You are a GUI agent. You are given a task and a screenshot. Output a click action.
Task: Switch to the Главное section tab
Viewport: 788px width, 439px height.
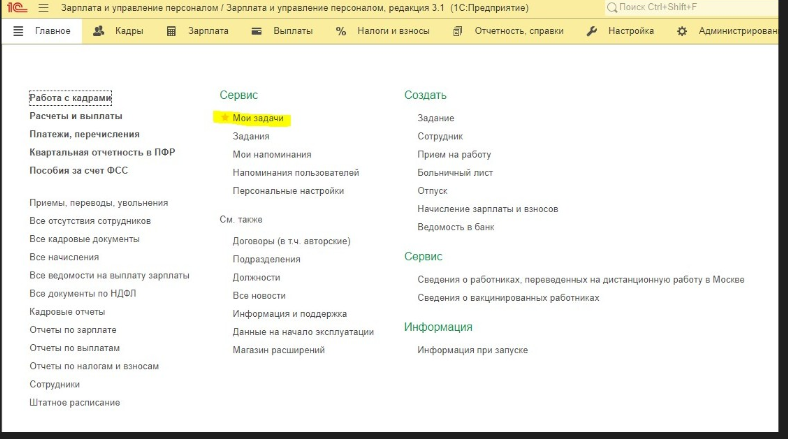click(43, 31)
